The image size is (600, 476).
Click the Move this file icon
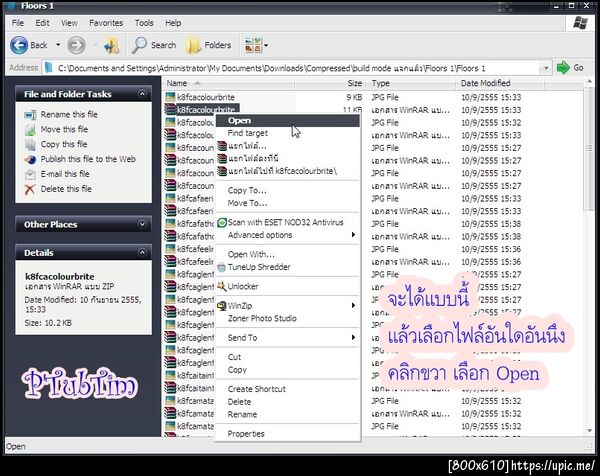click(x=30, y=129)
